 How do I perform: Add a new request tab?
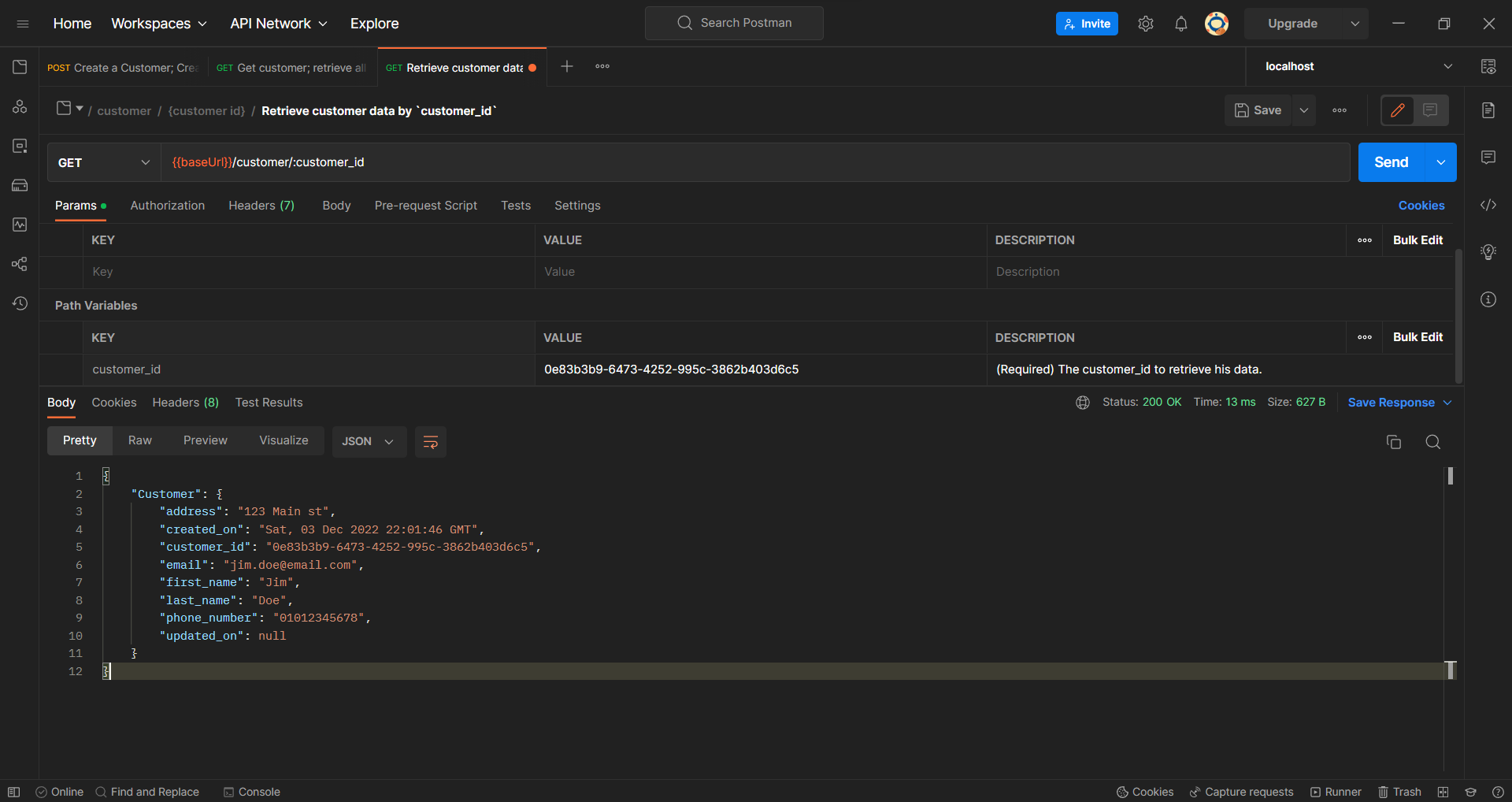click(x=567, y=66)
